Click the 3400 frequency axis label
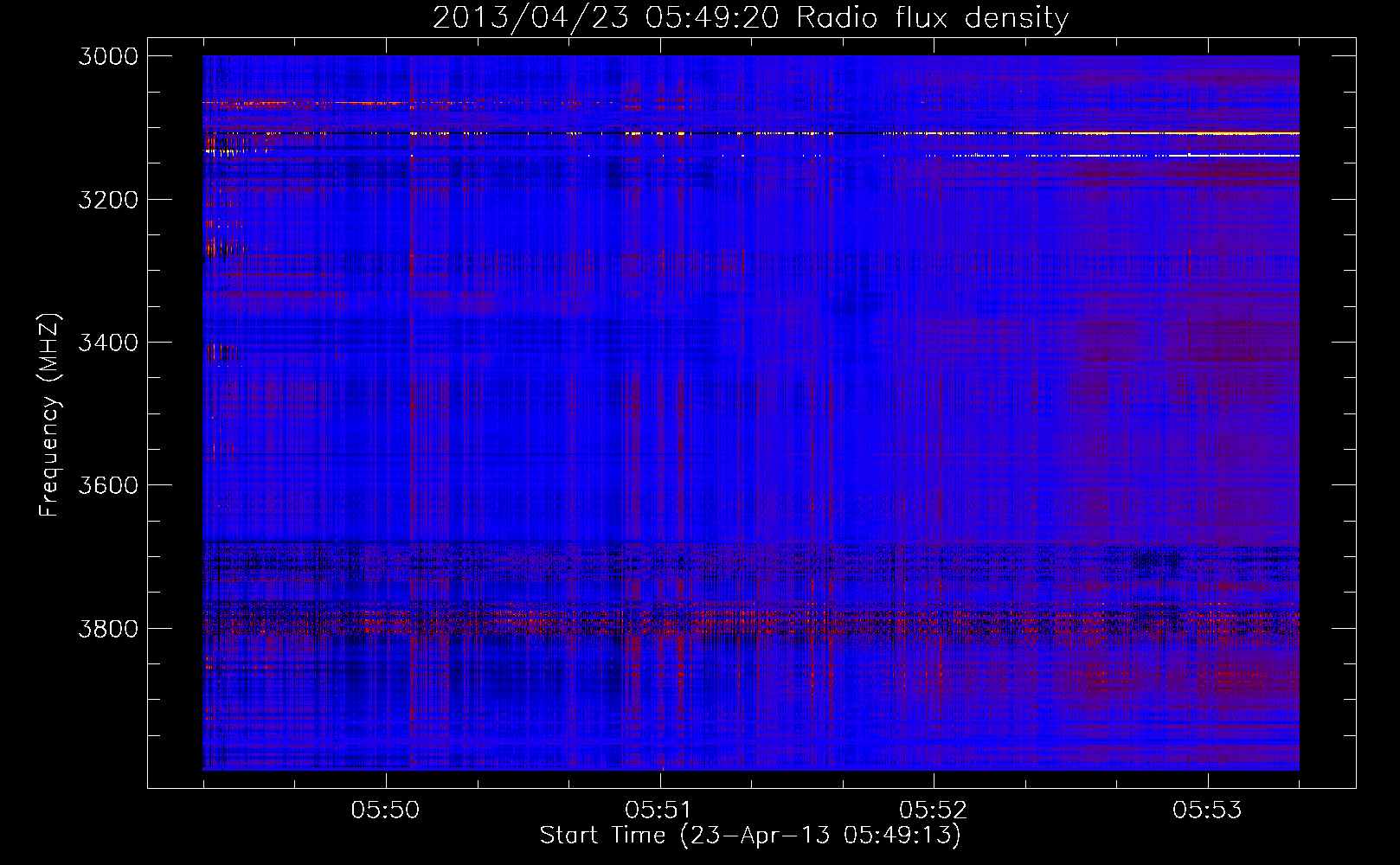 click(107, 343)
